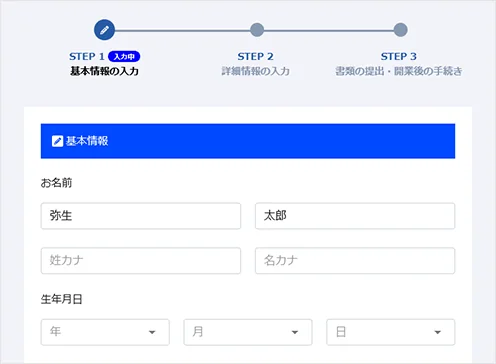This screenshot has height=364, width=496.
Task: Click the edit icon beside 基本情報 header
Action: pyautogui.click(x=57, y=141)
